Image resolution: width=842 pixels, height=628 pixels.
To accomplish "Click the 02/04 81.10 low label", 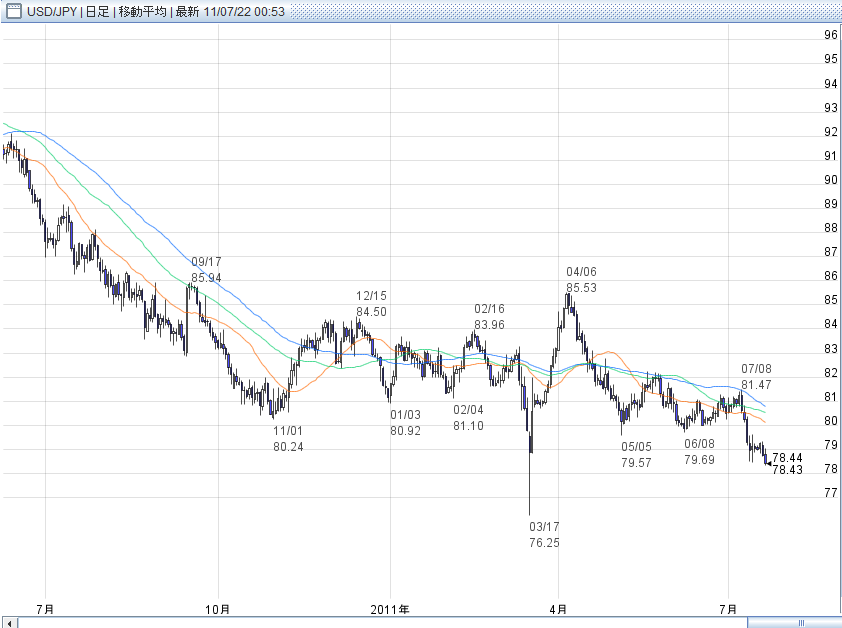I will point(468,418).
